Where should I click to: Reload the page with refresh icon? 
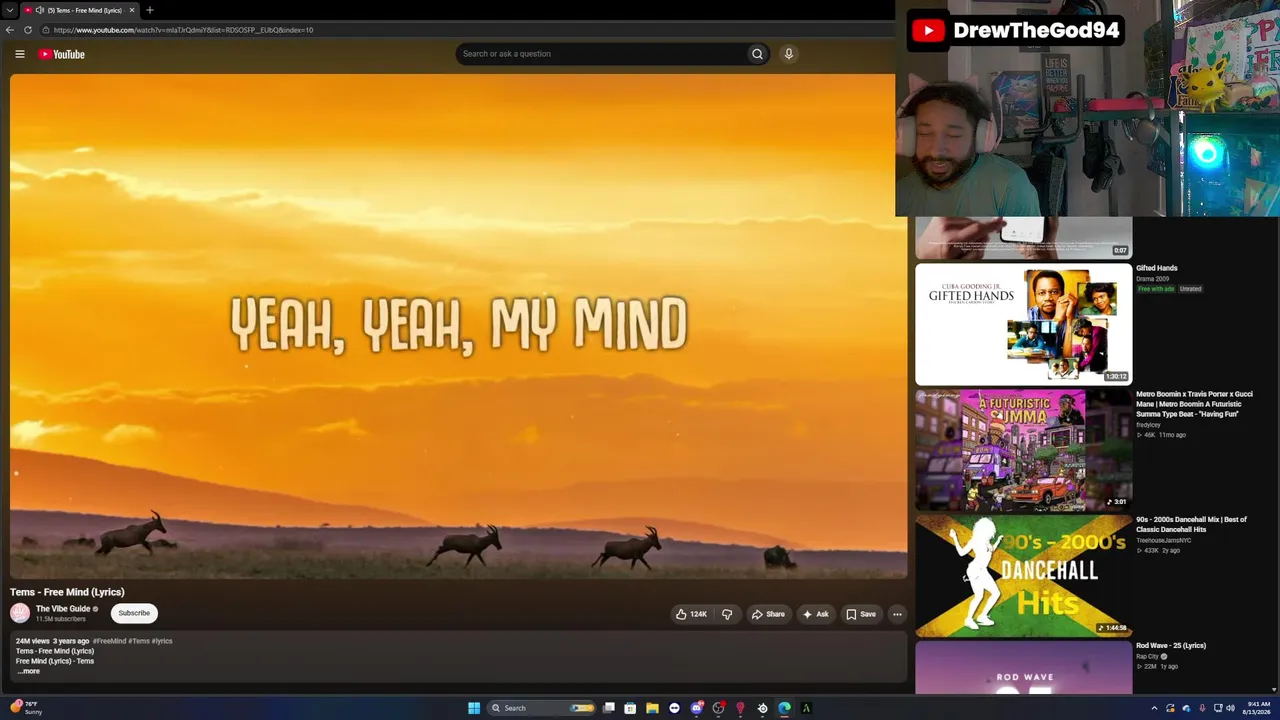(28, 30)
